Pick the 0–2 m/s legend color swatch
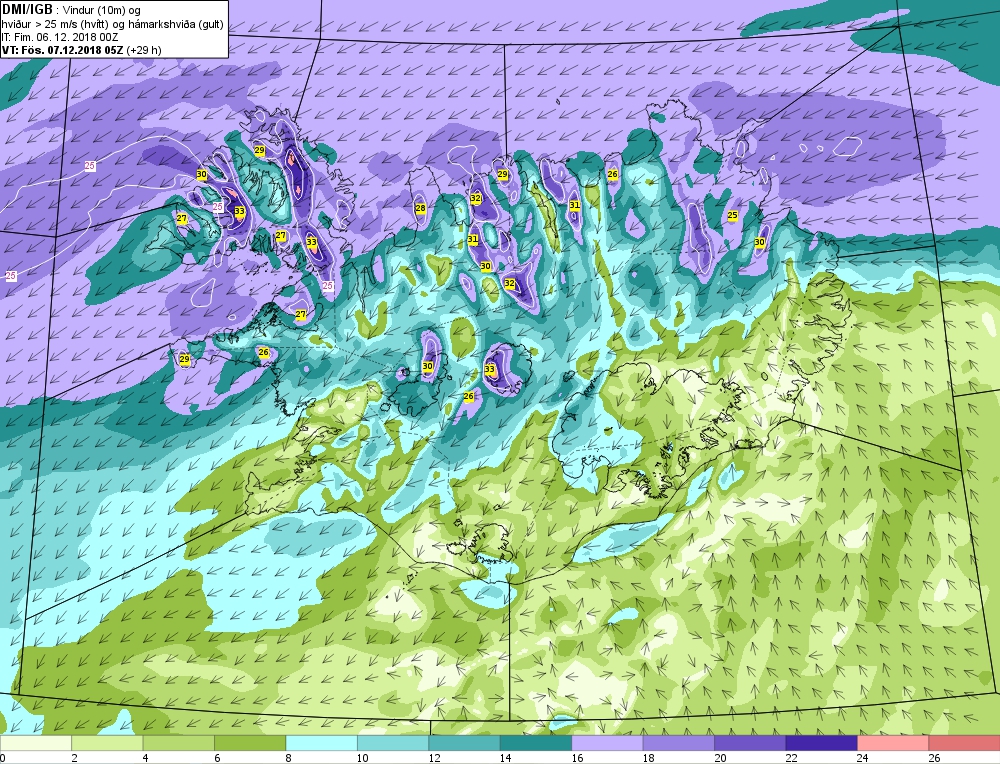This screenshot has height=764, width=1000. (x=36, y=743)
